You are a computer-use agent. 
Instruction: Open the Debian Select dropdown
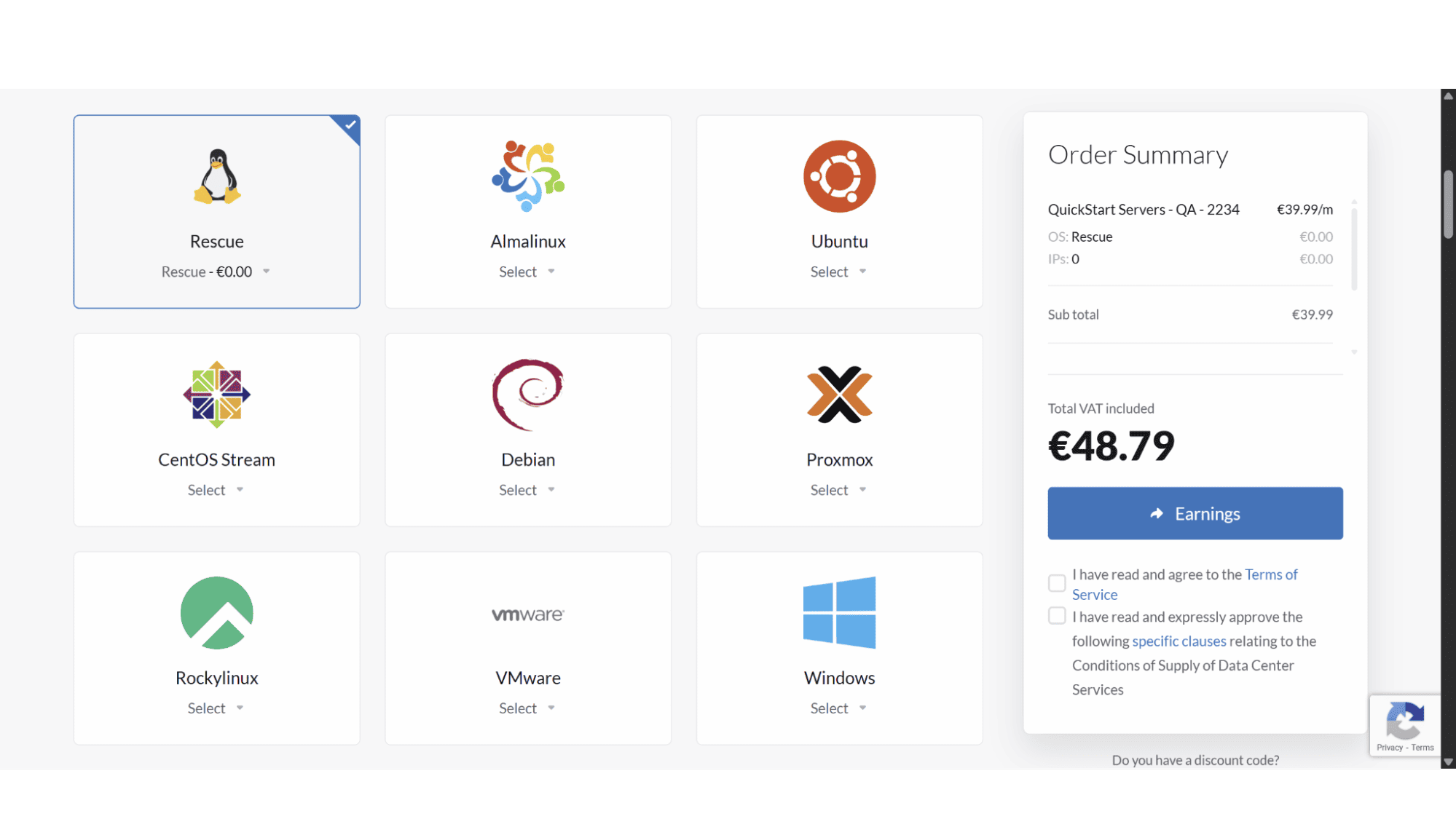tap(527, 490)
